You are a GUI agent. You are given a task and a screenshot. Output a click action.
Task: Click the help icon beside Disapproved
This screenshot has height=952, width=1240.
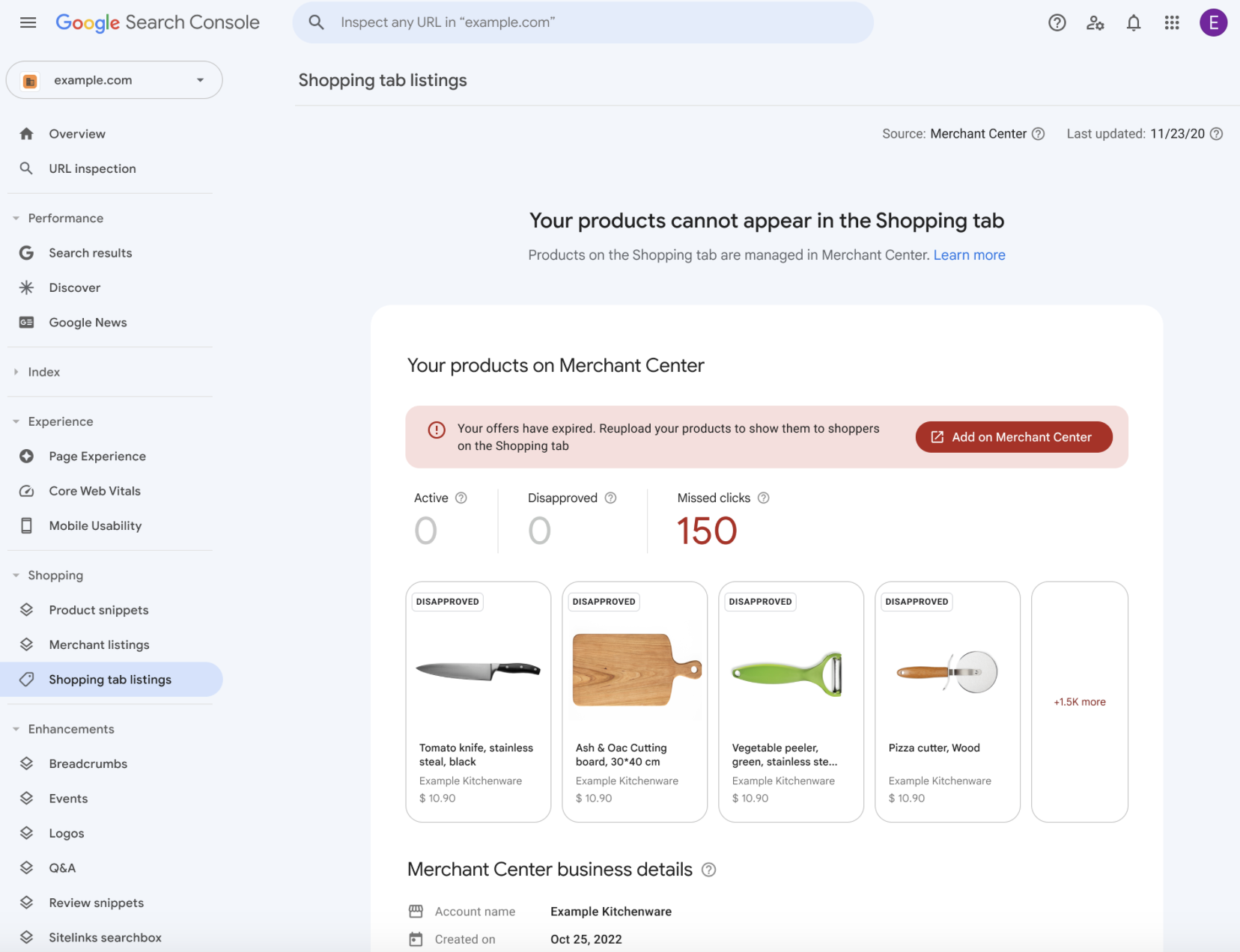(x=610, y=498)
